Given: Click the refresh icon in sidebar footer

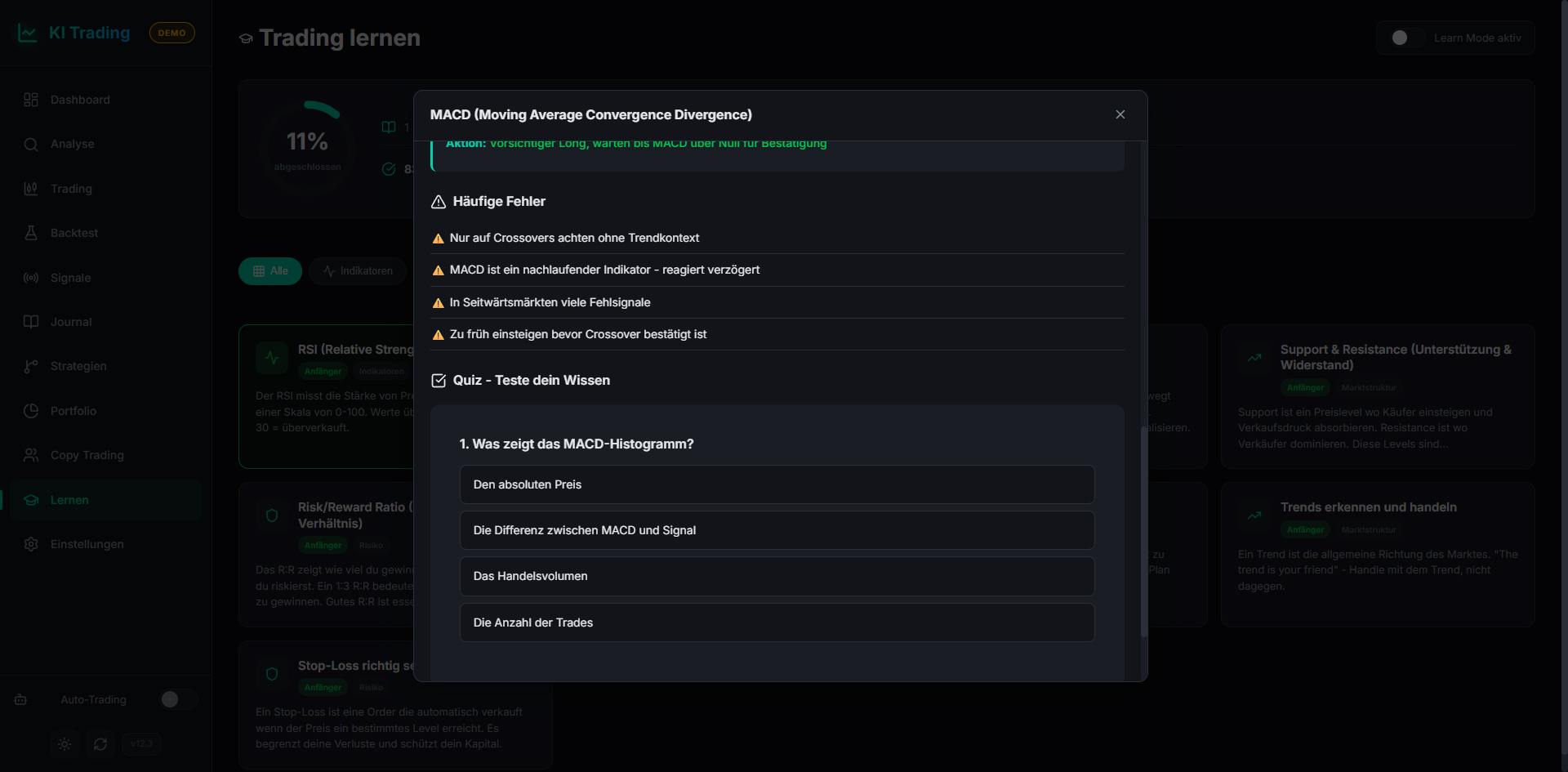Looking at the screenshot, I should coord(100,743).
